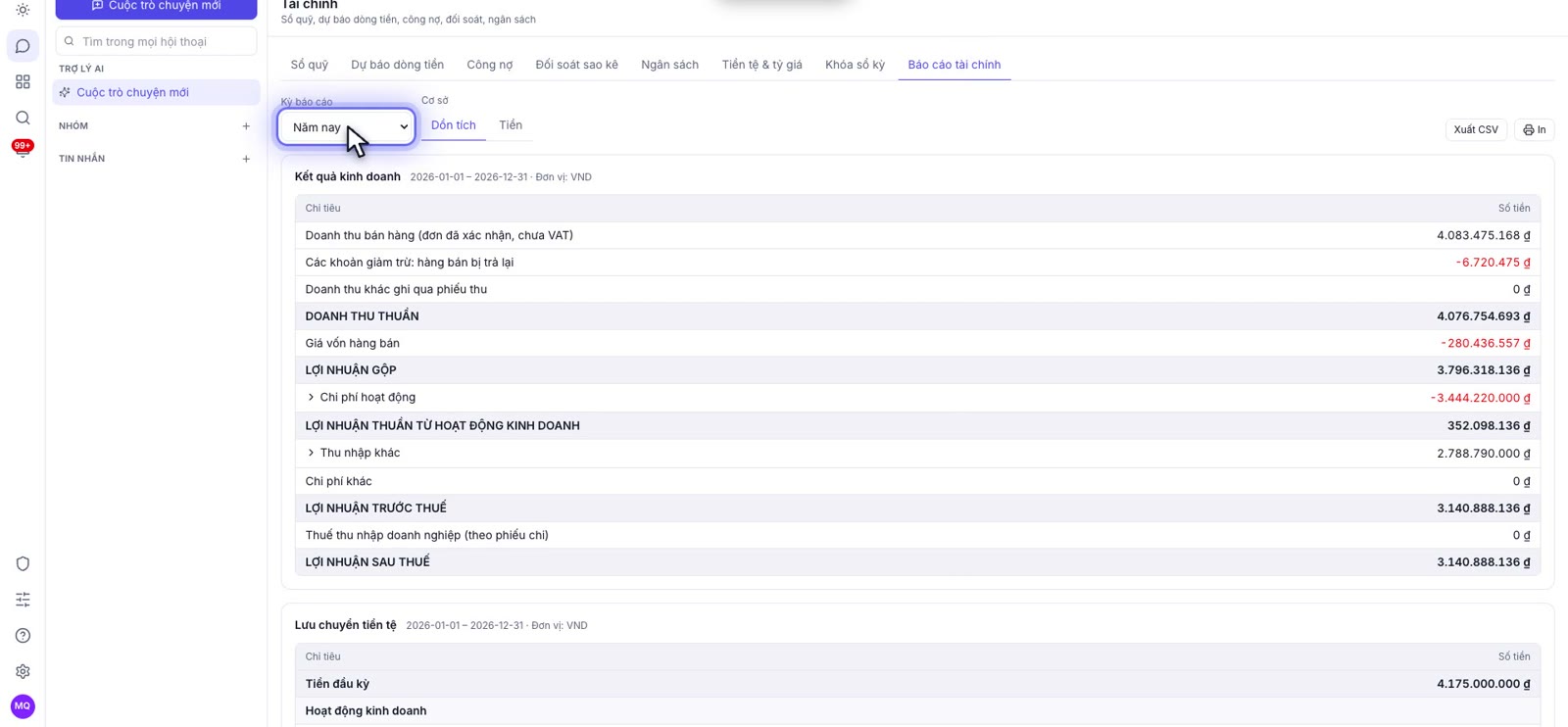Open the MQ user avatar
Viewport: 1568px width, 727px height.
[23, 706]
